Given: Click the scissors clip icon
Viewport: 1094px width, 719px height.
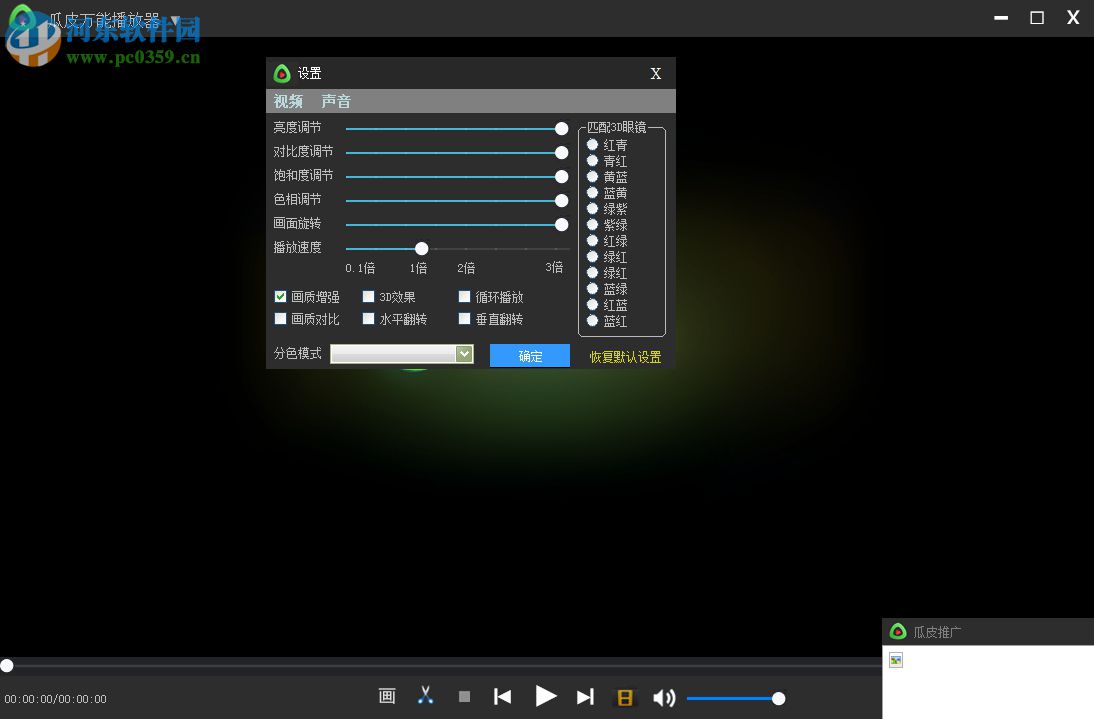Looking at the screenshot, I should (x=425, y=695).
